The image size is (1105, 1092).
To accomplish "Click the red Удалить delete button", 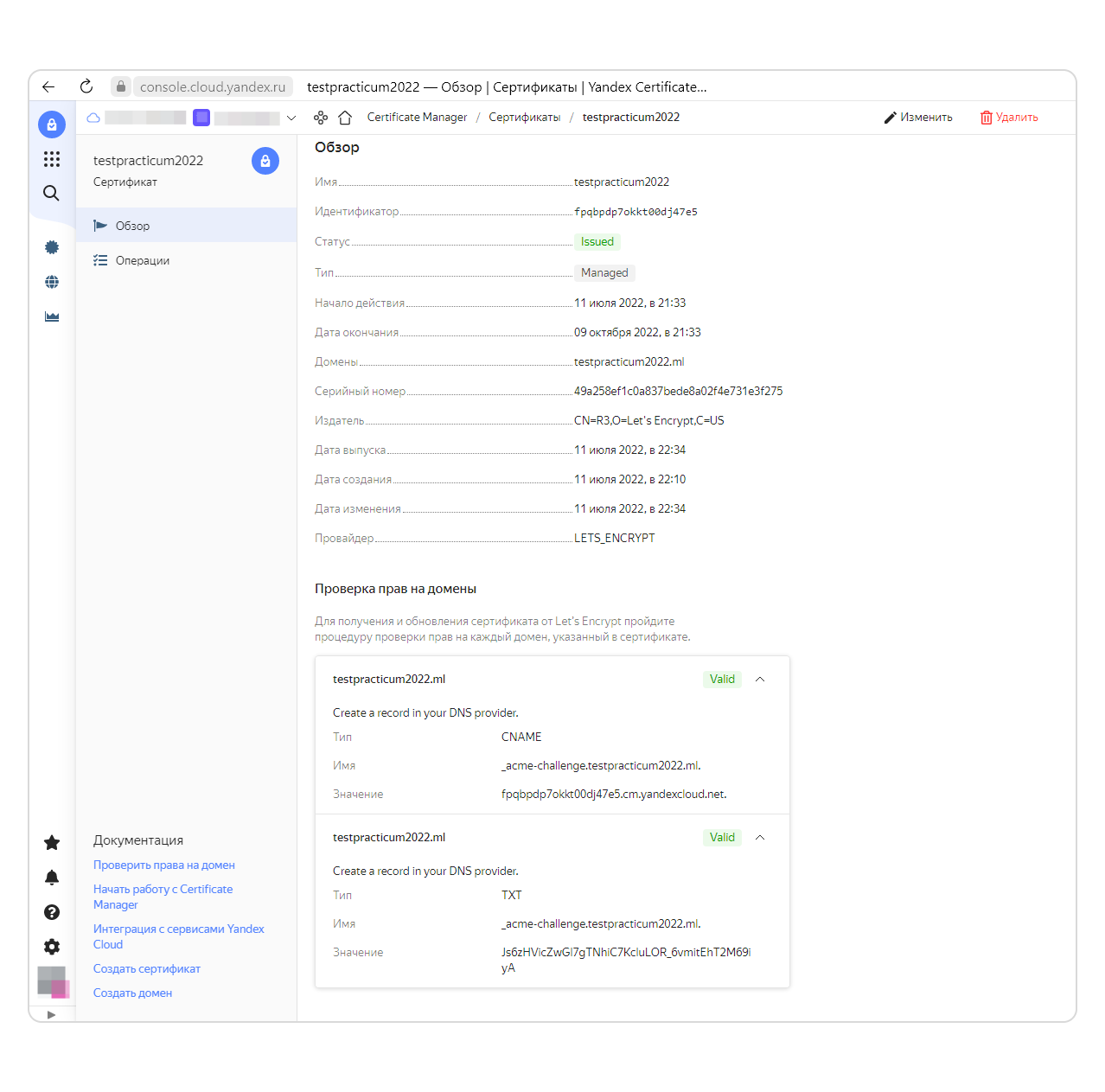I will pyautogui.click(x=1009, y=118).
